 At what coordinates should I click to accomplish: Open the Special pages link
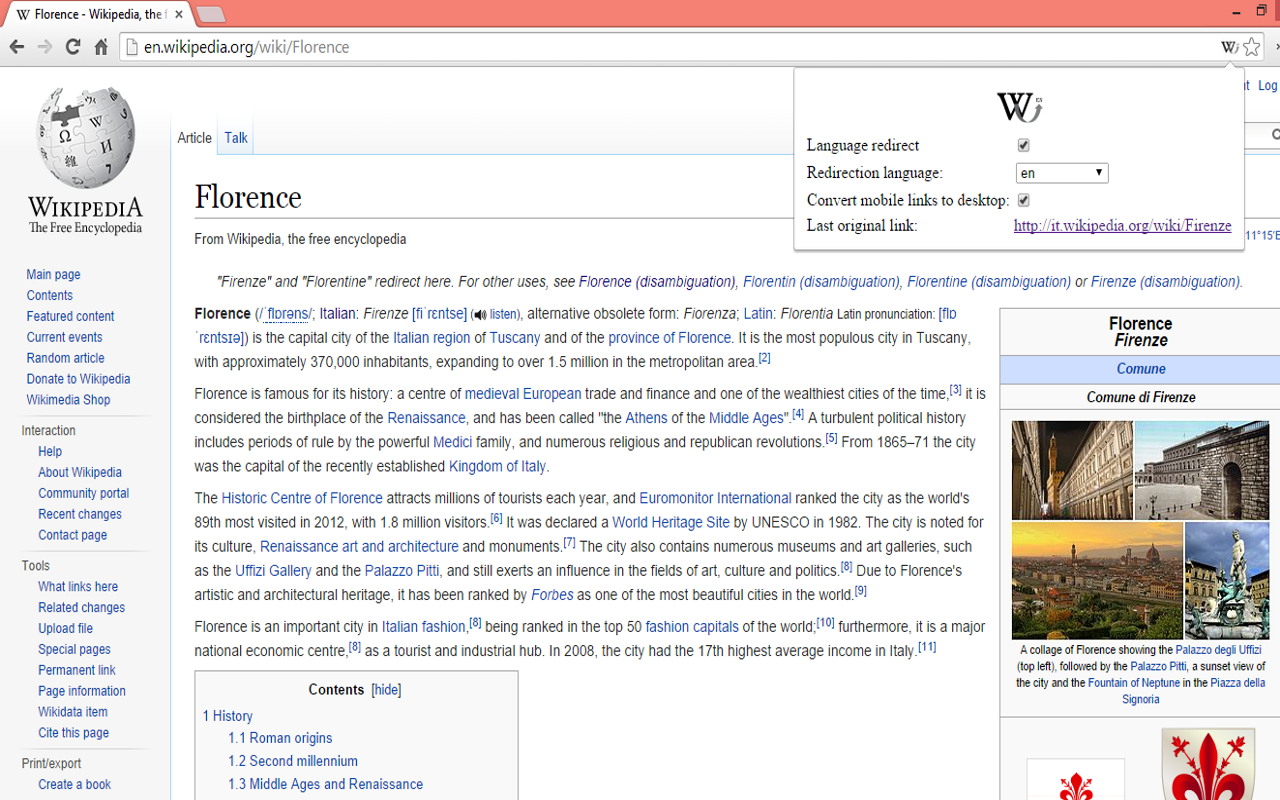(74, 649)
